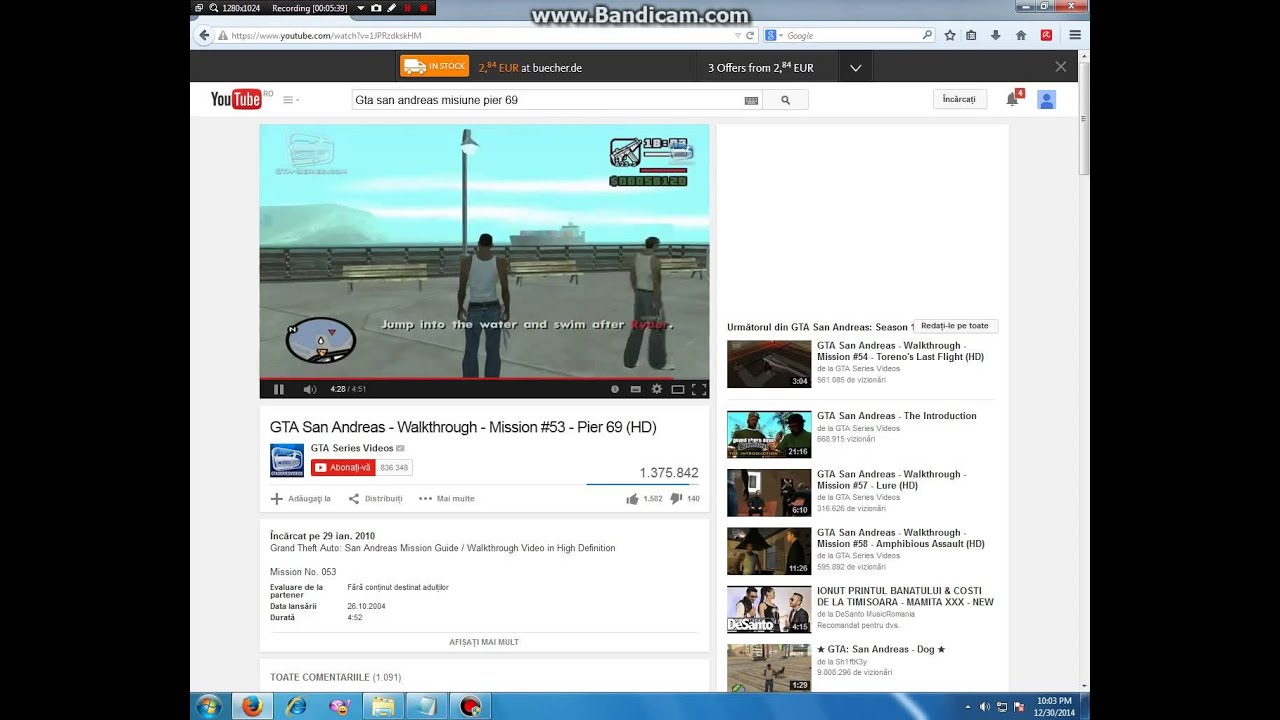Click the Firefox address bar URL
1280x720 pixels.
[x=326, y=35]
